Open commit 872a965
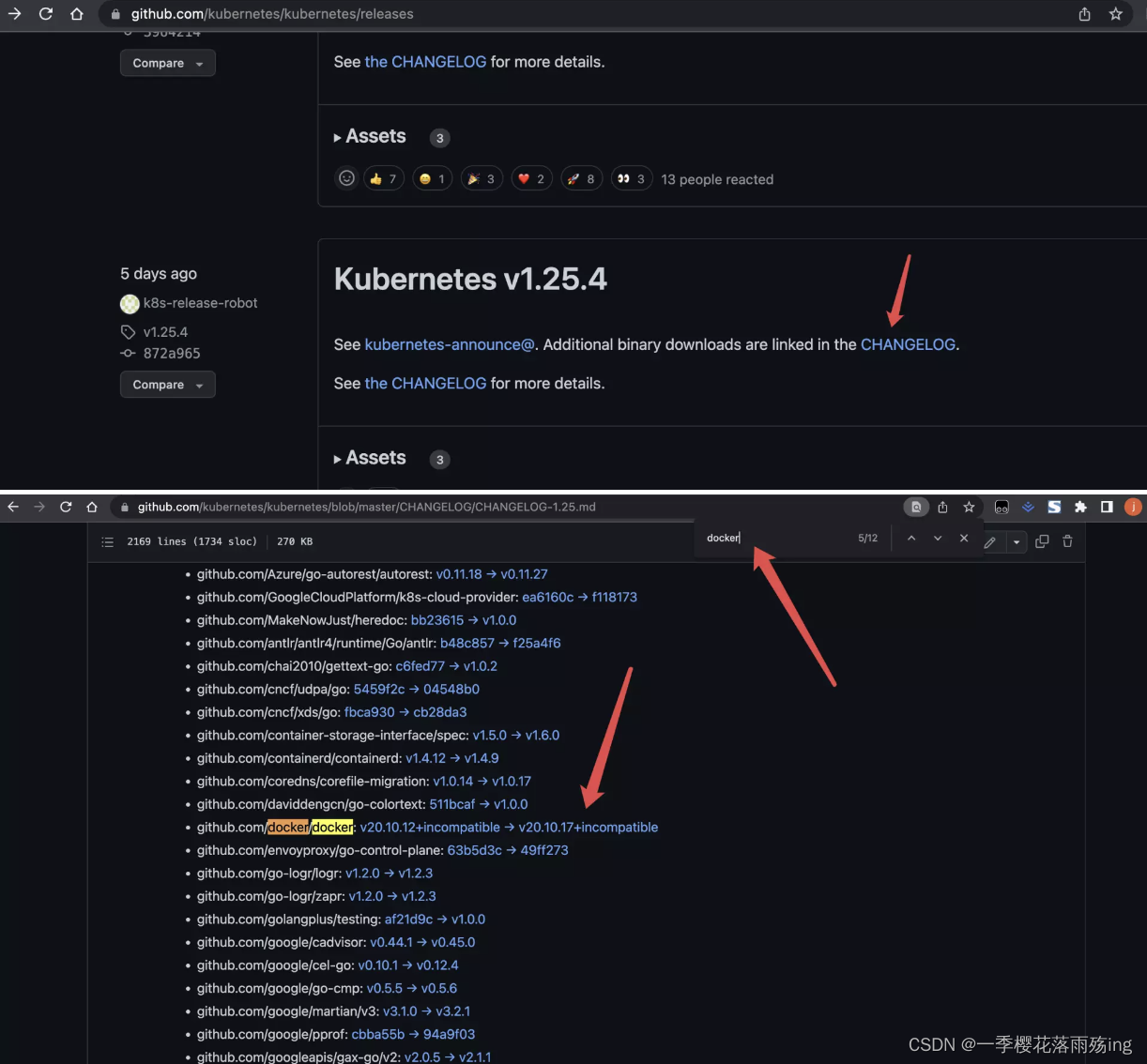The height and width of the screenshot is (1064, 1147). [x=172, y=354]
